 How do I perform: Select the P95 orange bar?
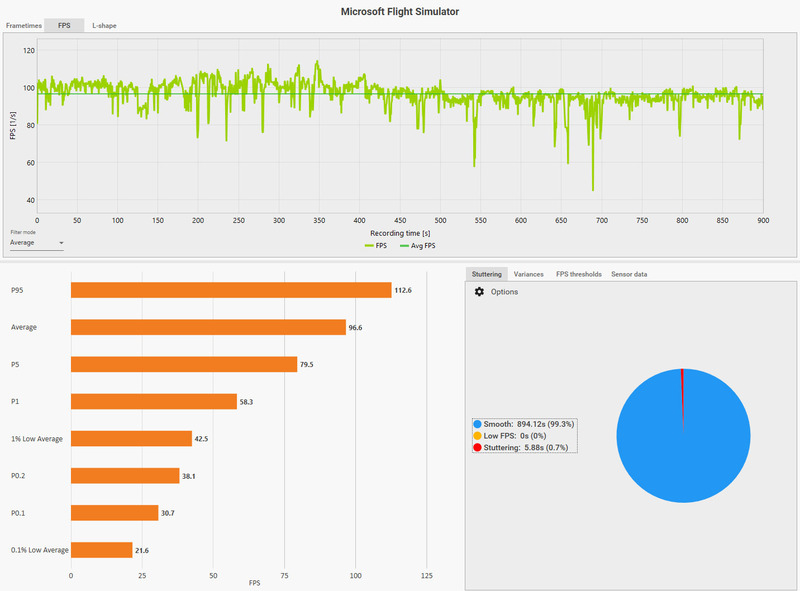click(x=231, y=290)
